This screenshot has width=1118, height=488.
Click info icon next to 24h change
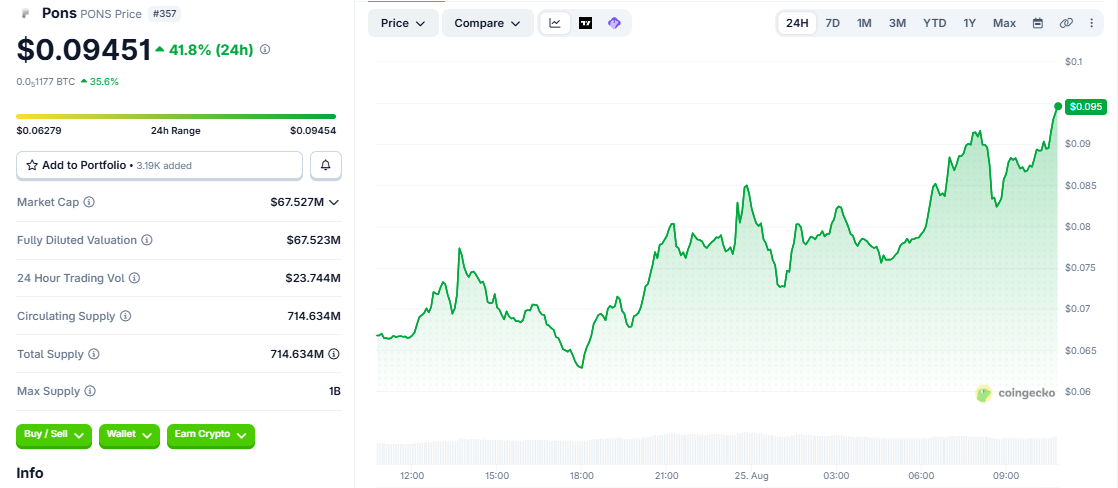point(265,50)
